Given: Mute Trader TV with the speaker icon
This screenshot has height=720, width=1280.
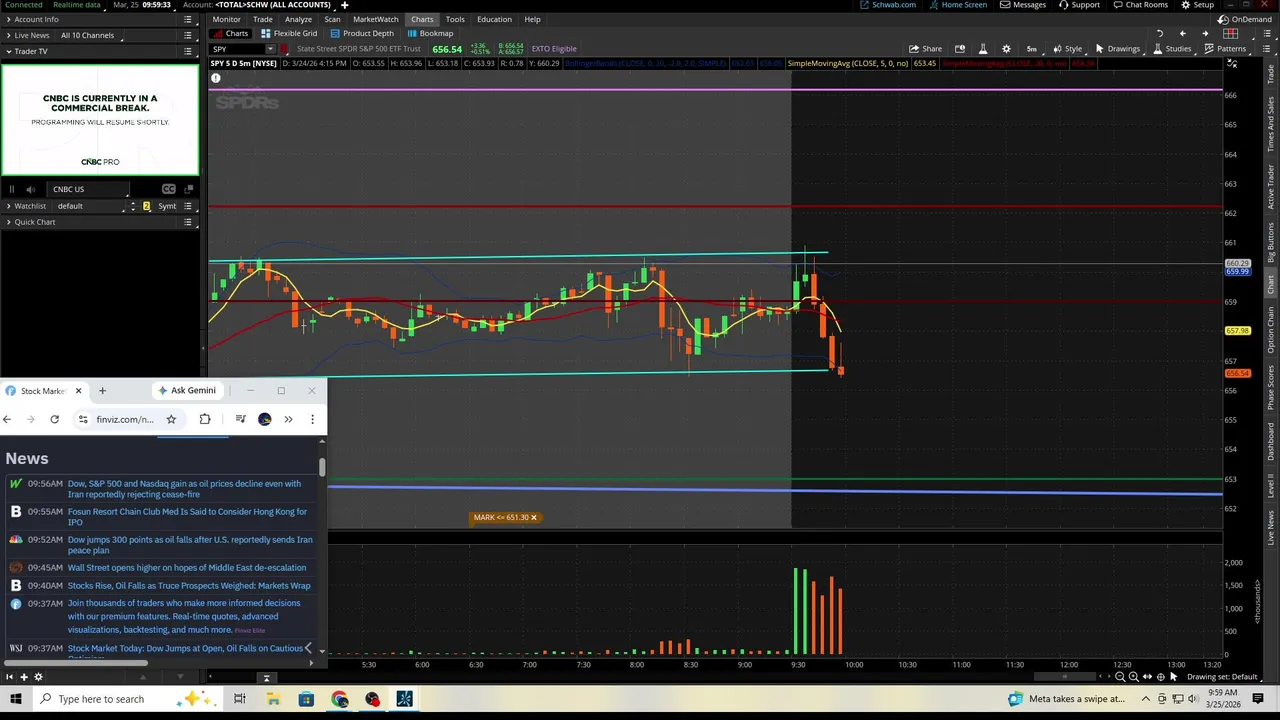Looking at the screenshot, I should (x=30, y=189).
